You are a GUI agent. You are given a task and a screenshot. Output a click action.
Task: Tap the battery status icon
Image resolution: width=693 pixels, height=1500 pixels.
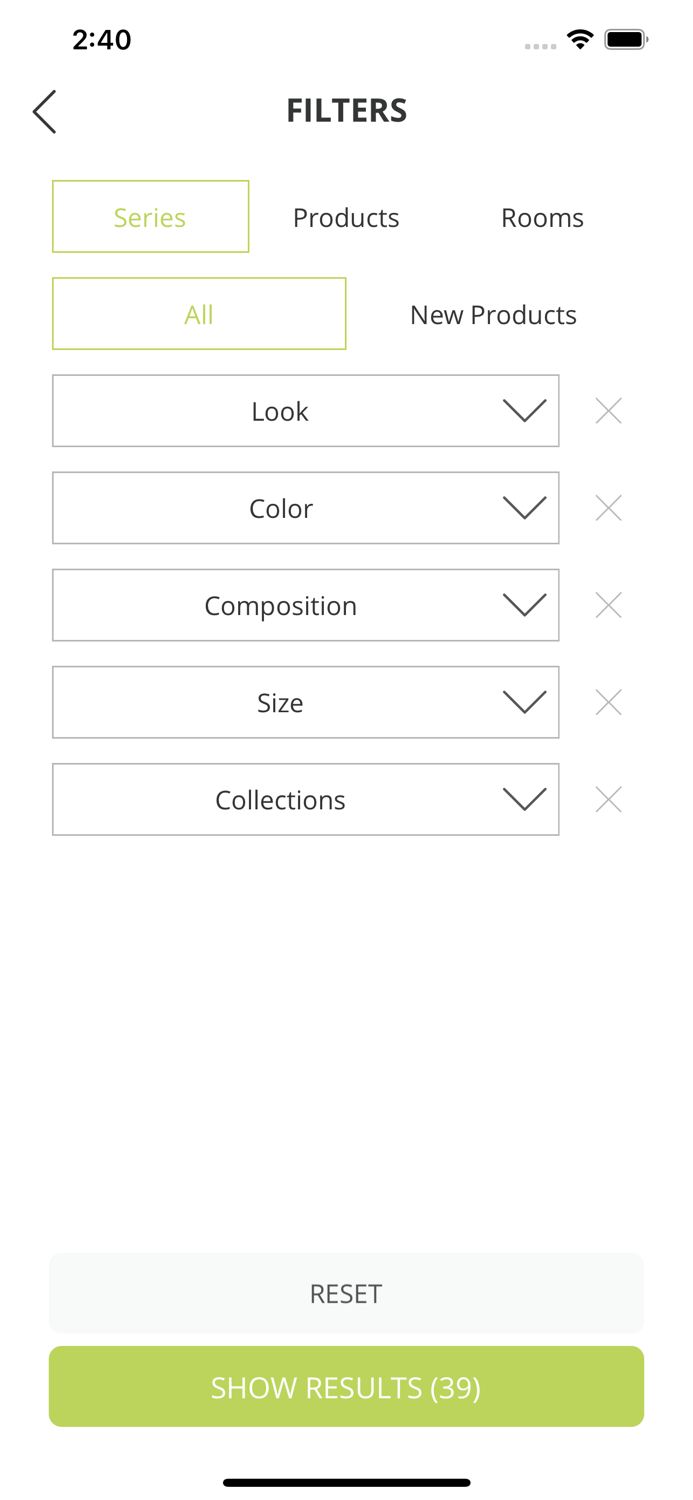[x=626, y=40]
